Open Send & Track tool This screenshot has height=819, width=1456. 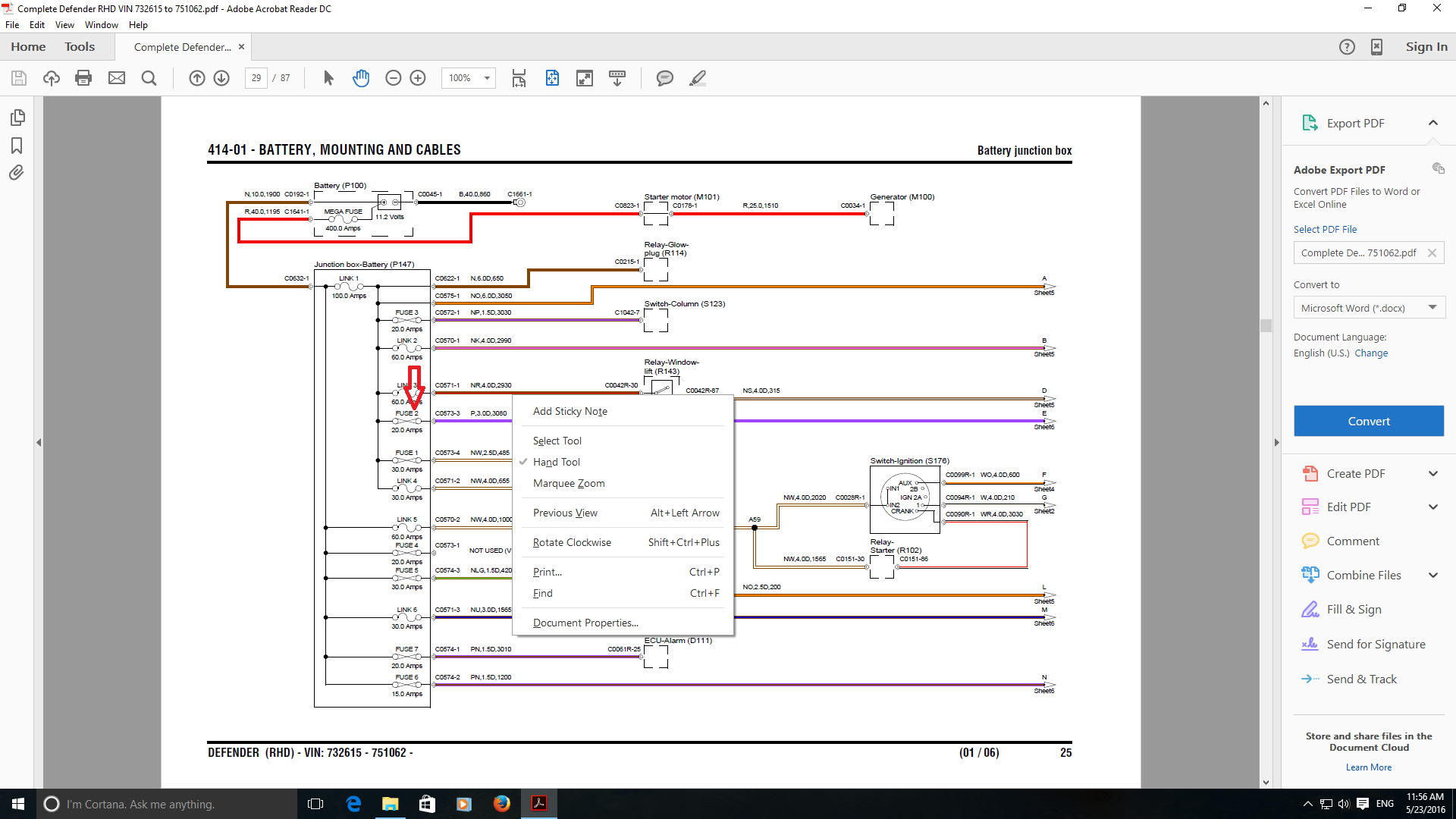(1348, 679)
